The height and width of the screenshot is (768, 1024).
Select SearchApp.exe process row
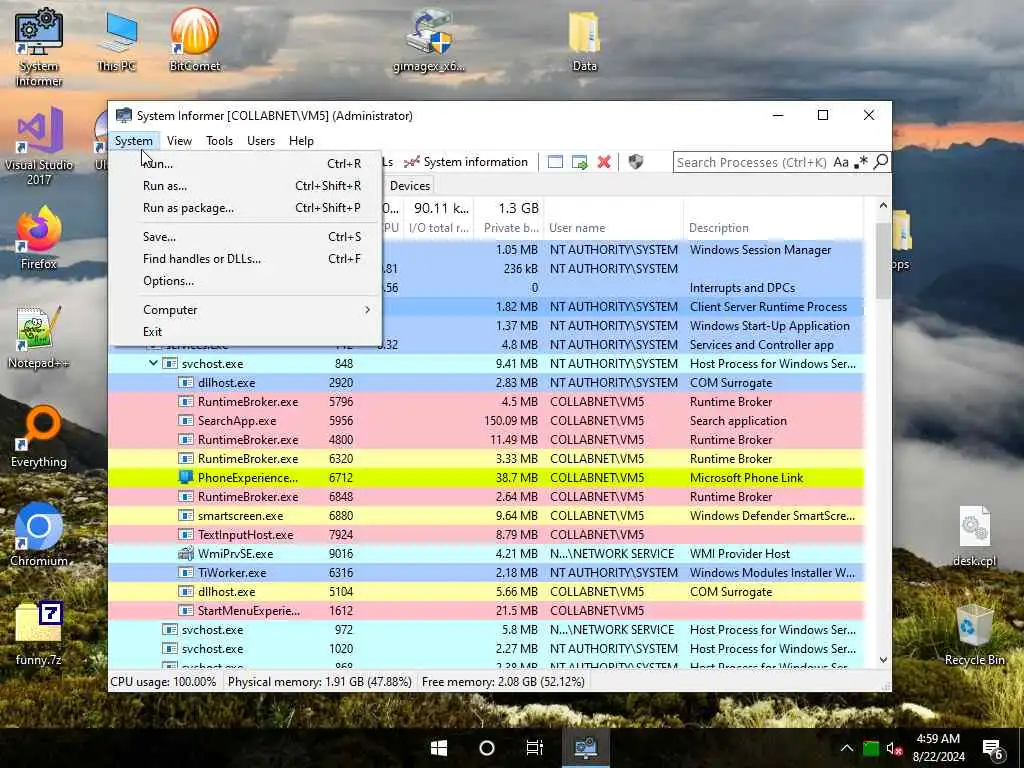486,421
